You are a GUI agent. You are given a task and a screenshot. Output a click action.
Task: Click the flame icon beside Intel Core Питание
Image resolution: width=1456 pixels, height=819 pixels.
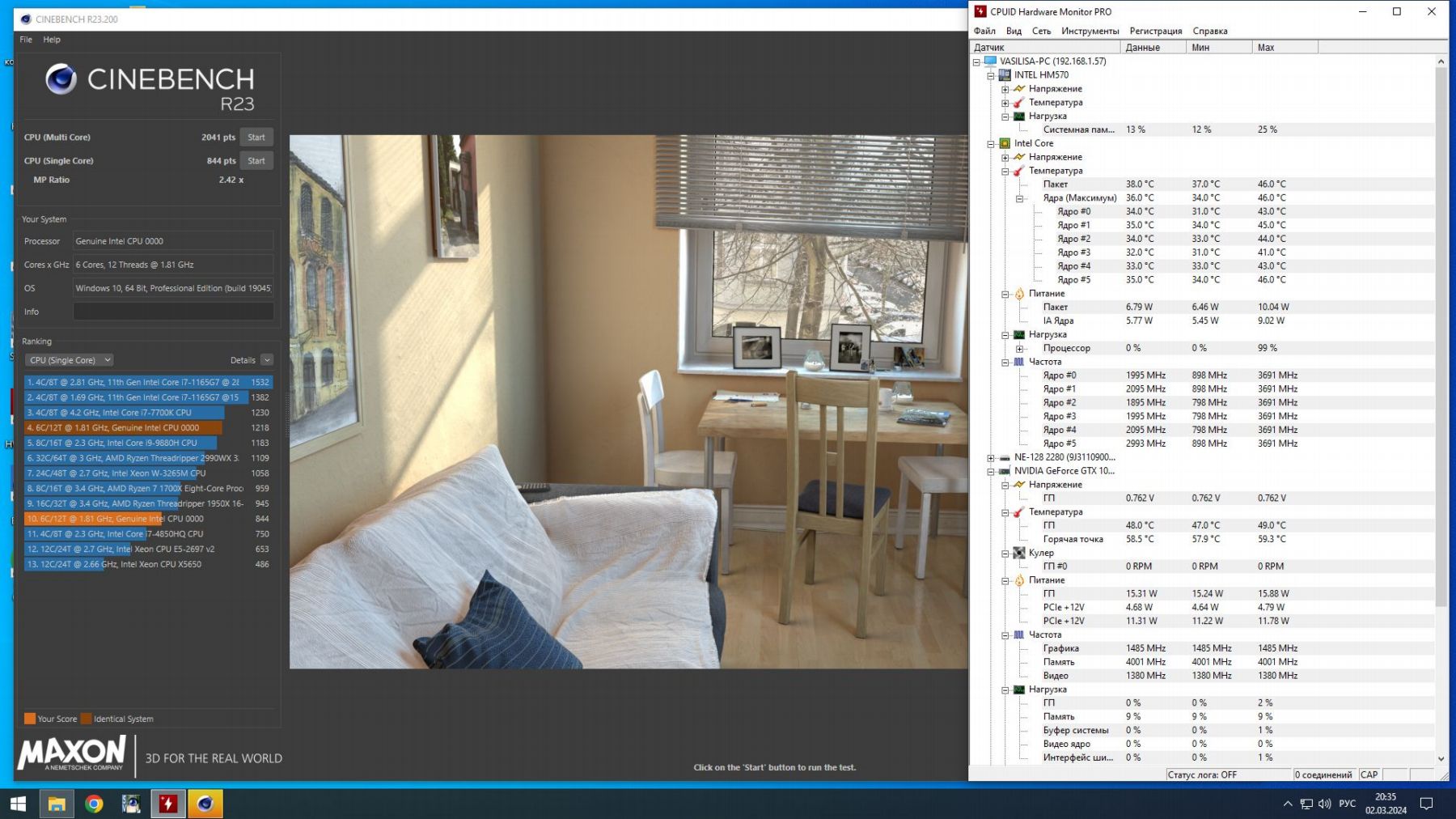coord(1019,294)
